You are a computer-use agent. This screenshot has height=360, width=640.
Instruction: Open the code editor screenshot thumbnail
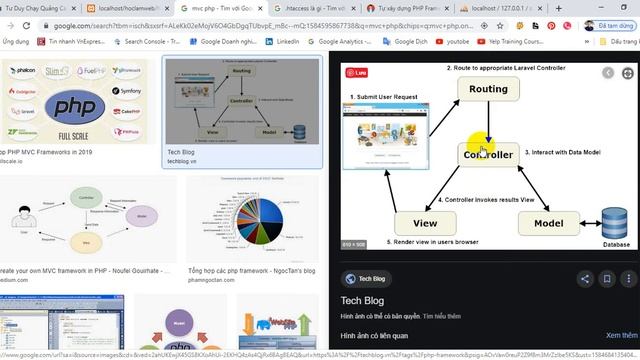62,322
